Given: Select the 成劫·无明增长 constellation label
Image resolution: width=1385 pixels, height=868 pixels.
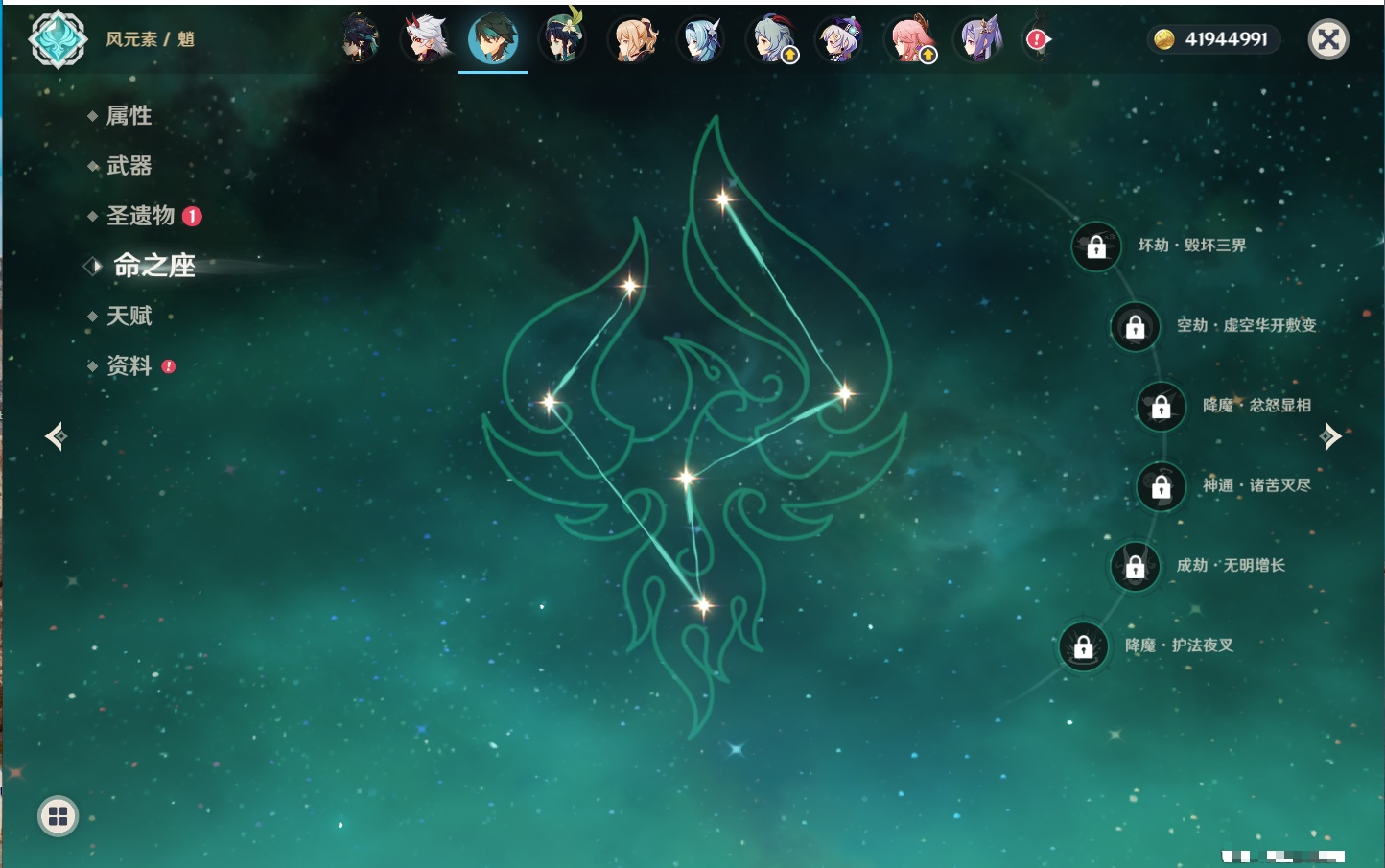Looking at the screenshot, I should point(1232,565).
